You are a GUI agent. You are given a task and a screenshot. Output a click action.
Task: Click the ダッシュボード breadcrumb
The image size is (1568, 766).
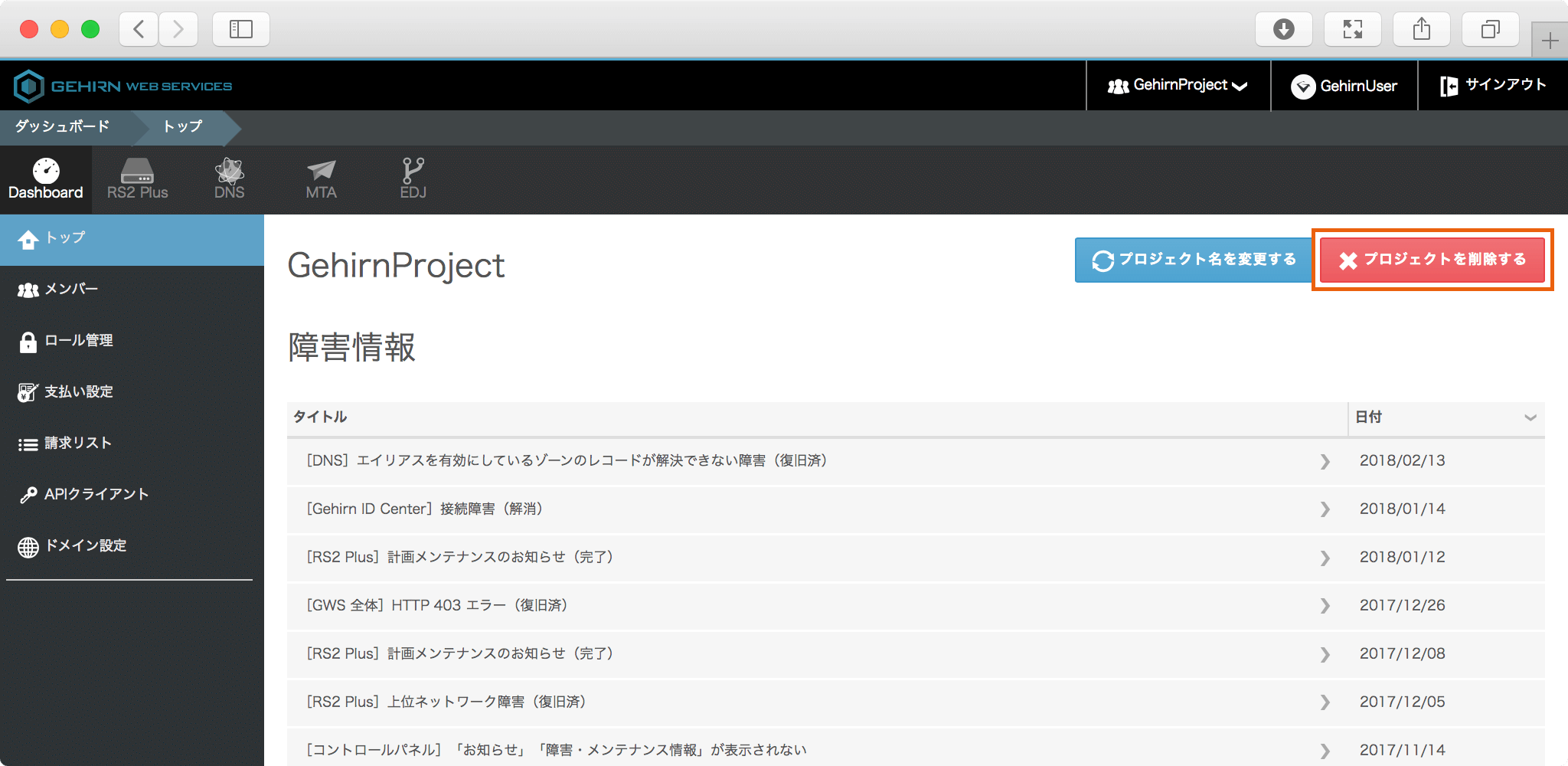pyautogui.click(x=63, y=126)
